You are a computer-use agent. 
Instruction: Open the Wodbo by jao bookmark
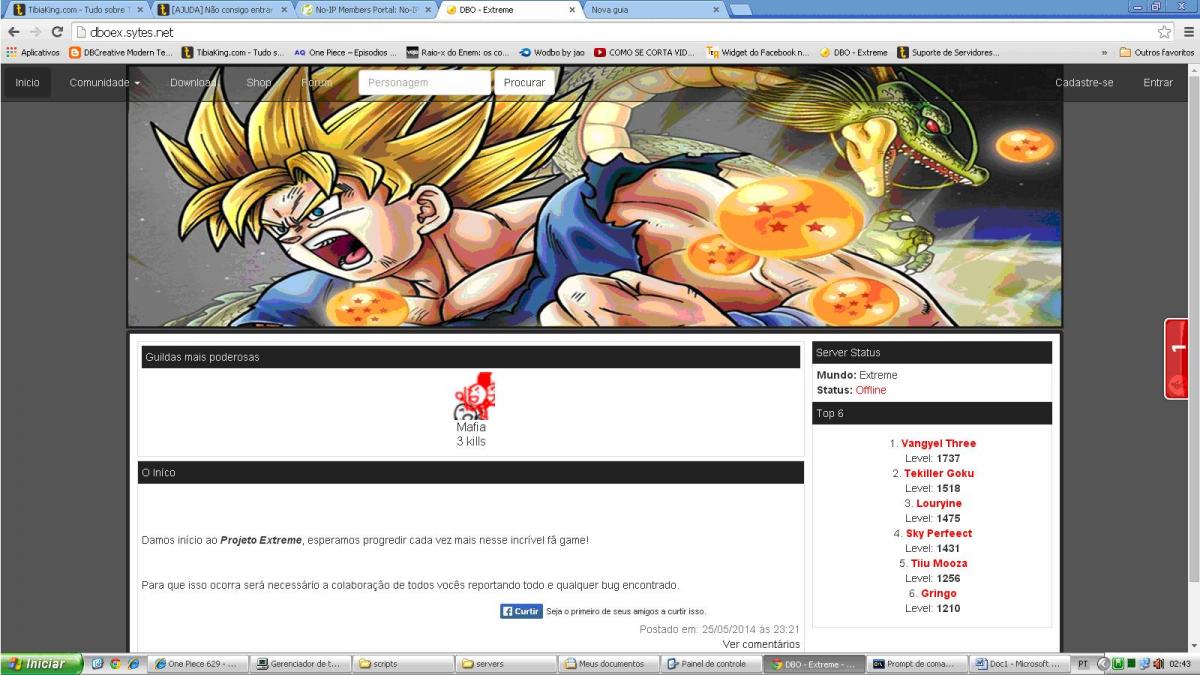click(x=551, y=52)
